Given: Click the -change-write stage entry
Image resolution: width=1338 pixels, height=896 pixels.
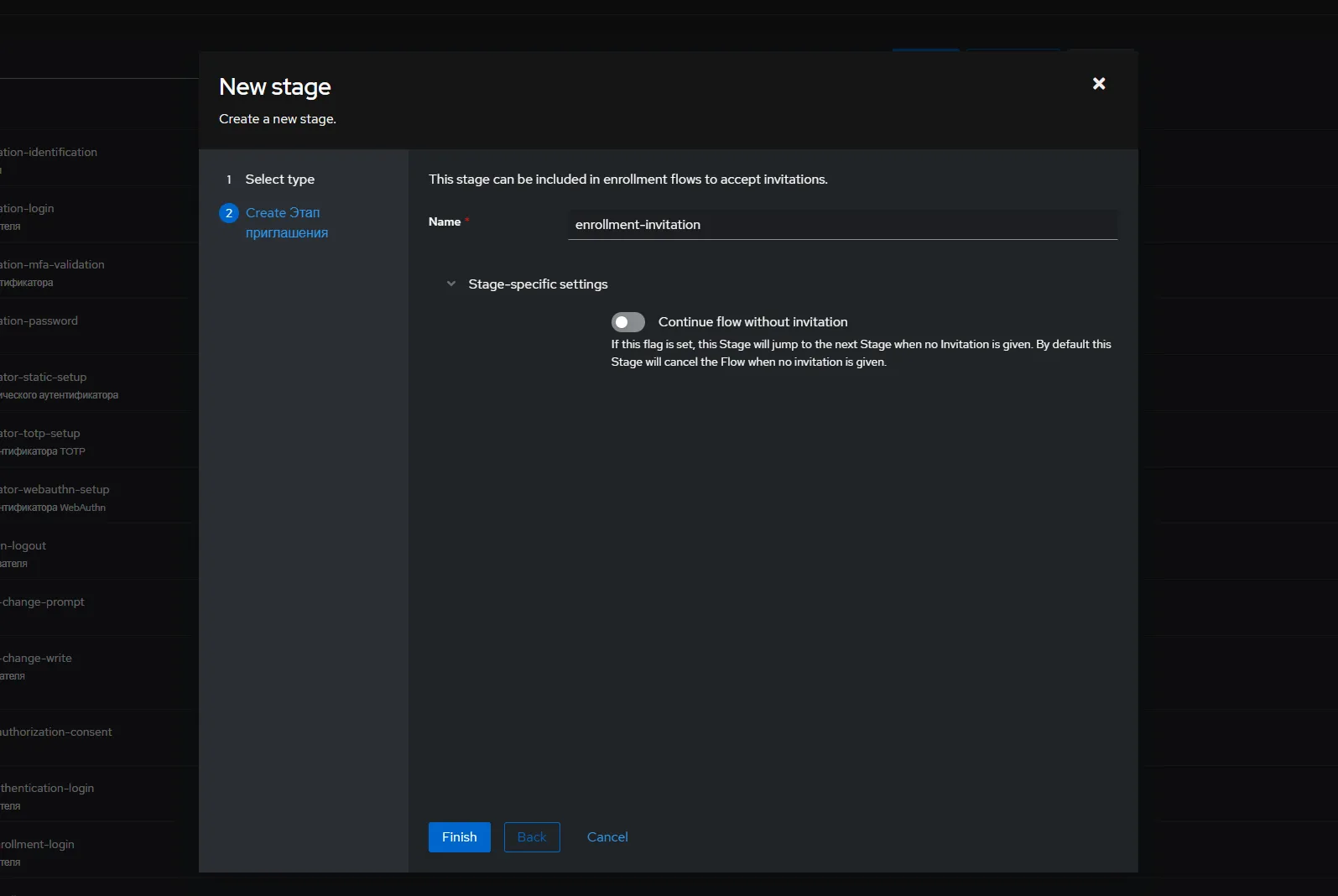Looking at the screenshot, I should (37, 659).
